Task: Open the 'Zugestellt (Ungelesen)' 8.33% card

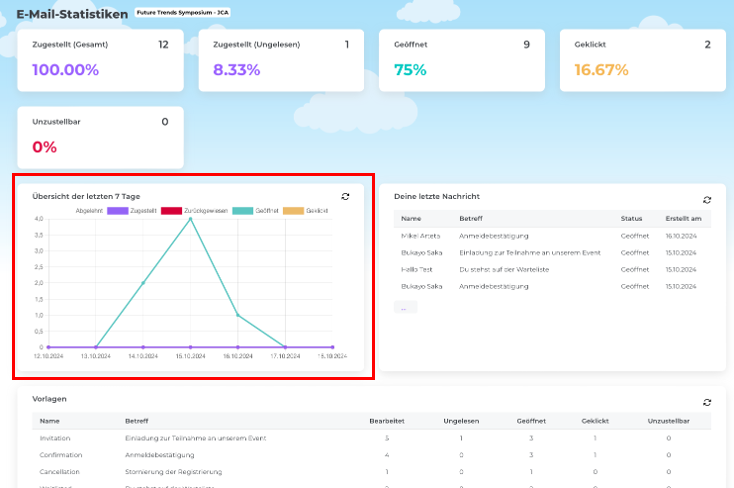Action: click(x=281, y=60)
